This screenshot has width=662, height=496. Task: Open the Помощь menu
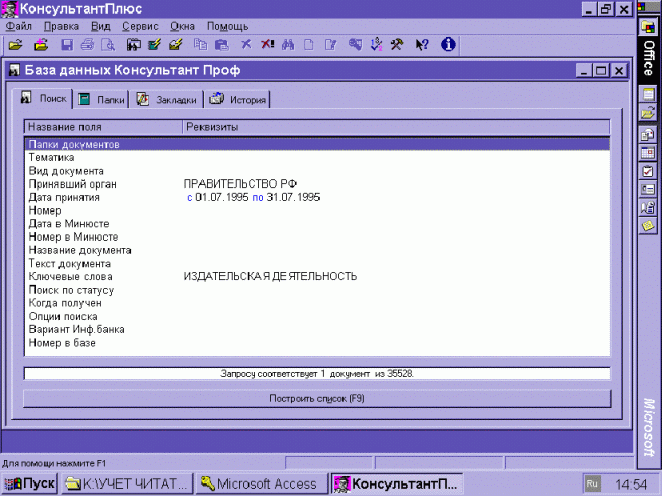tap(228, 26)
